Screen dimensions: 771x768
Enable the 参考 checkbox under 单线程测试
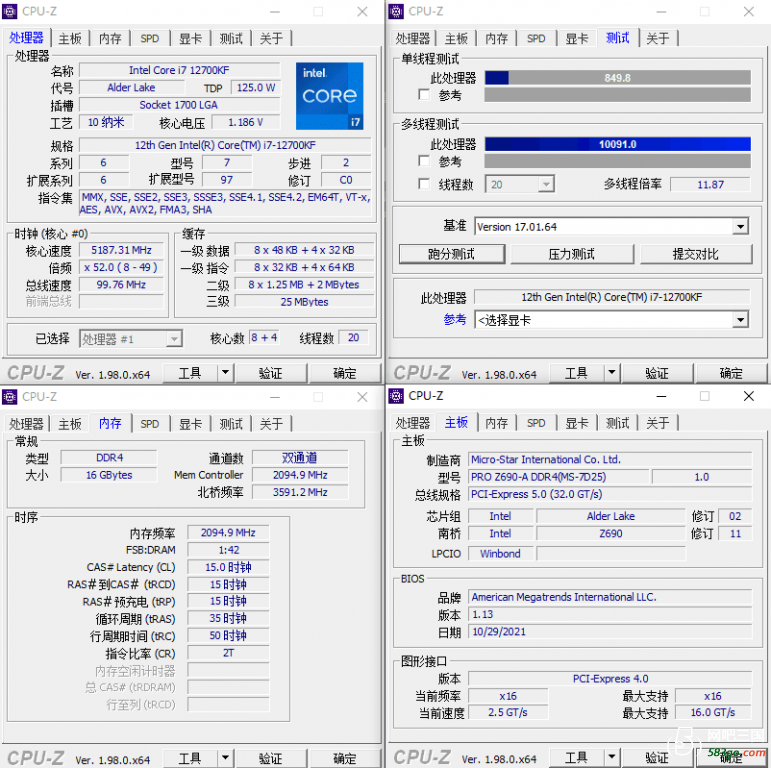tap(424, 94)
